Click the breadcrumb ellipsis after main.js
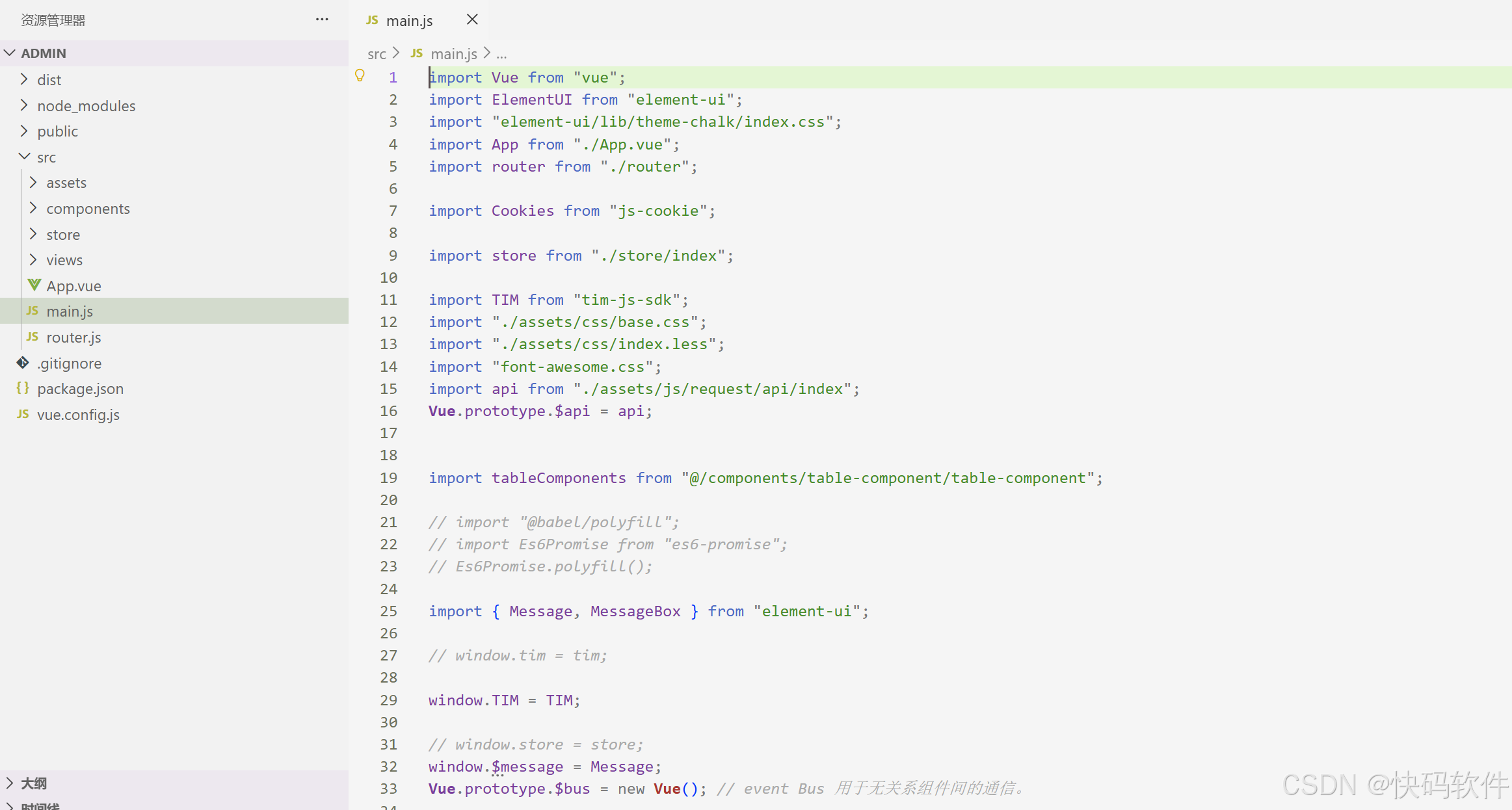Screen dimensions: 1512x810 pyautogui.click(x=501, y=55)
